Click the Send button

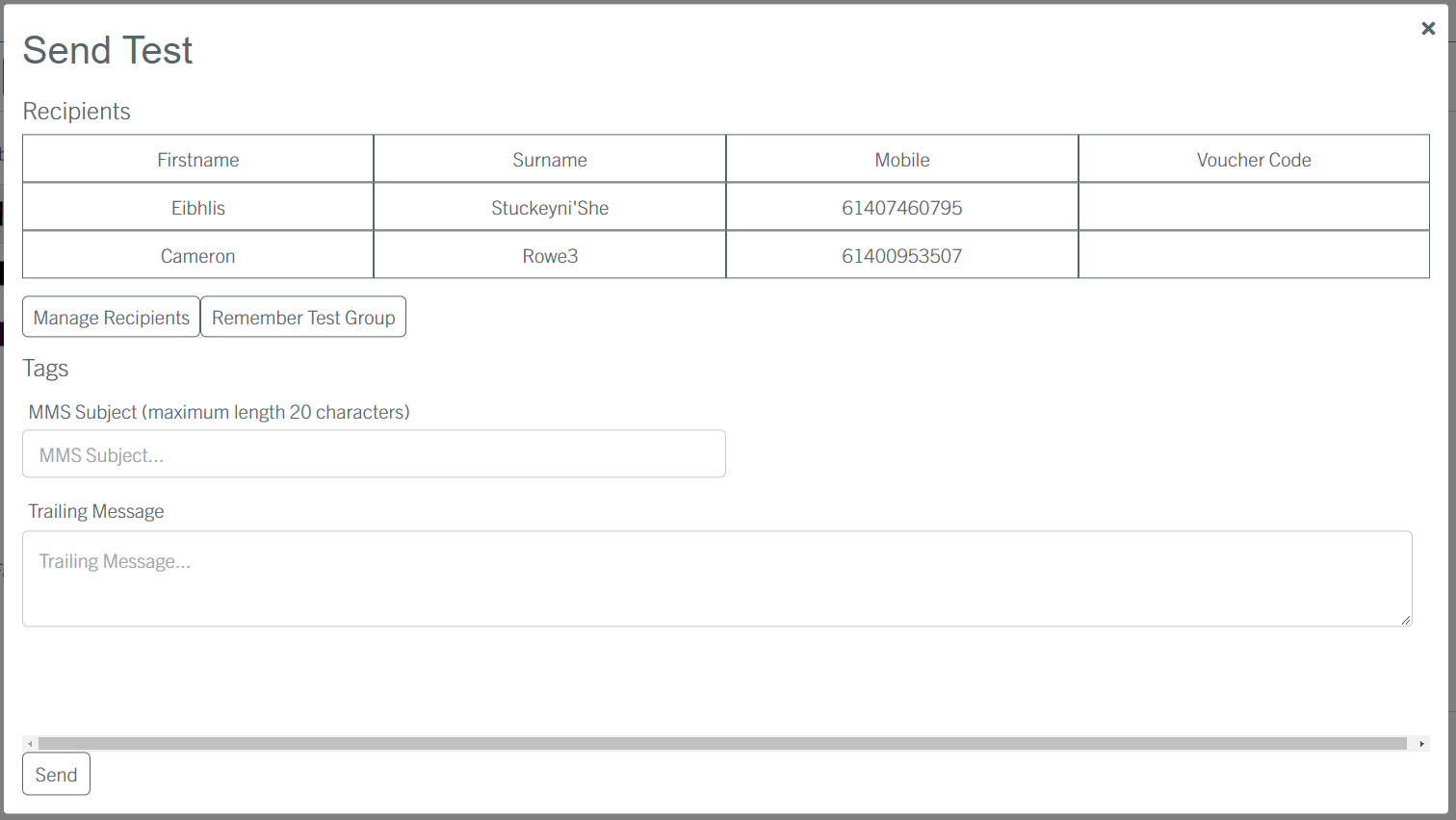click(x=56, y=774)
